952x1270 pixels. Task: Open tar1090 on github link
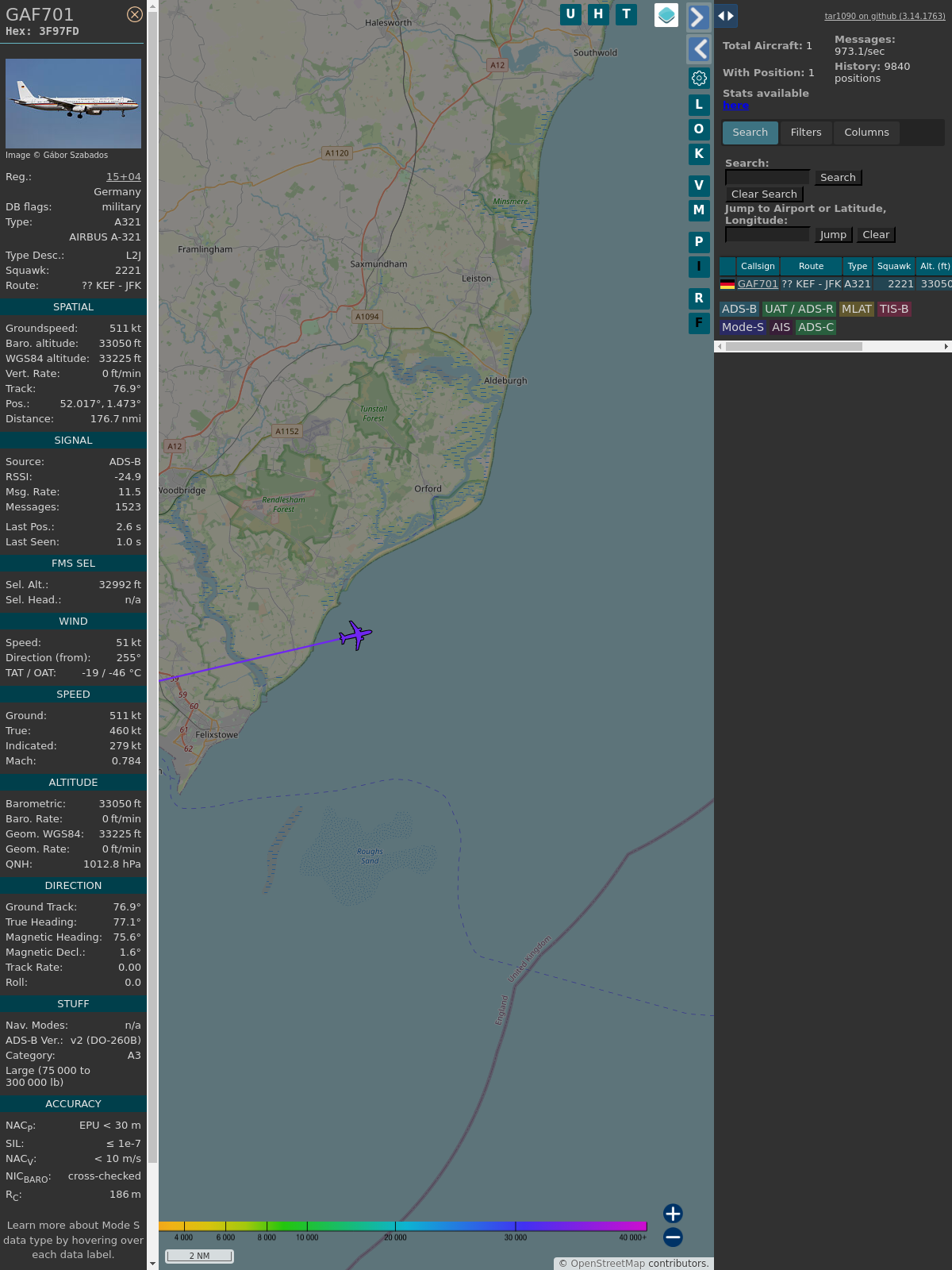click(885, 16)
